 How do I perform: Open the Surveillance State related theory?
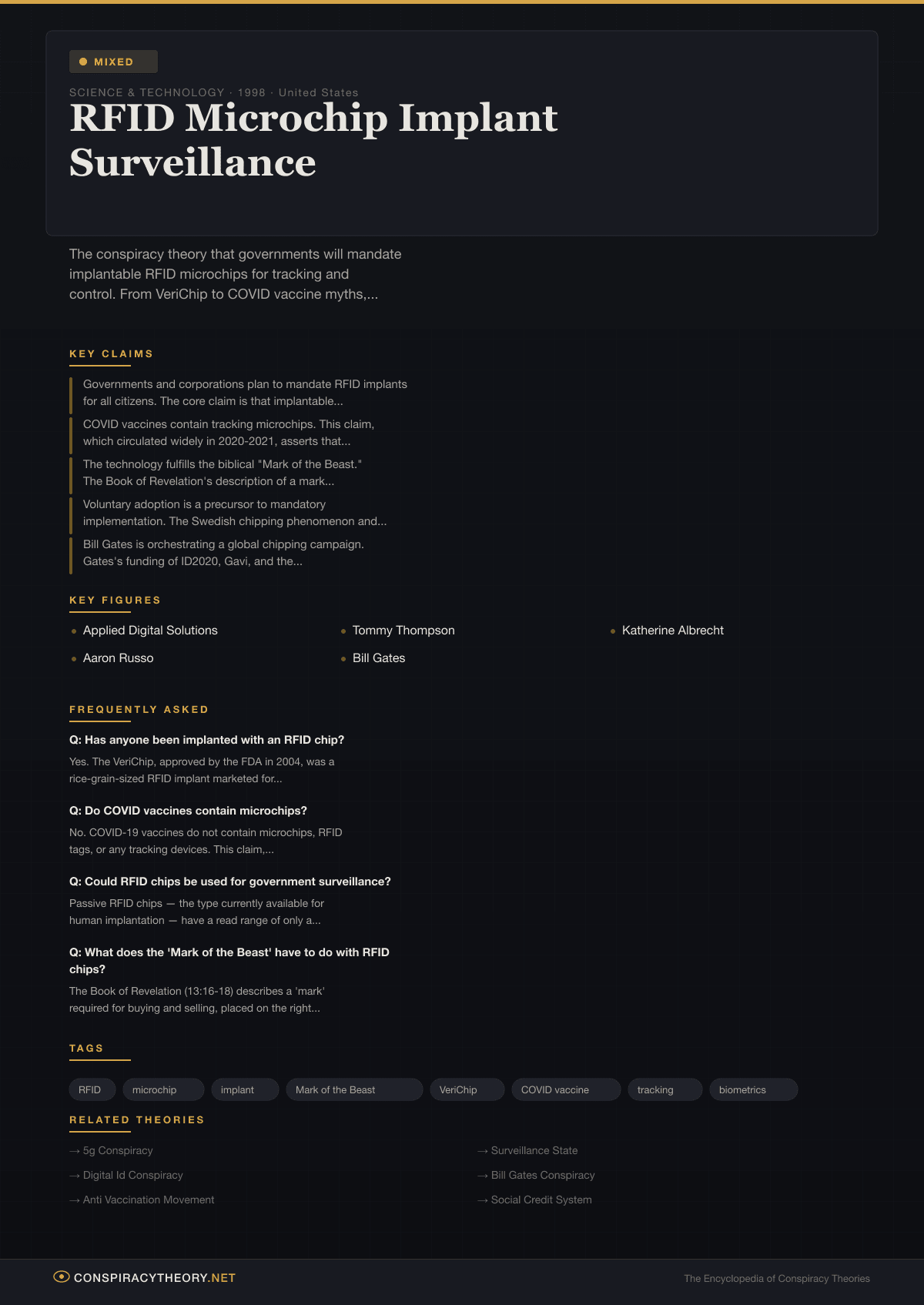click(x=534, y=1150)
